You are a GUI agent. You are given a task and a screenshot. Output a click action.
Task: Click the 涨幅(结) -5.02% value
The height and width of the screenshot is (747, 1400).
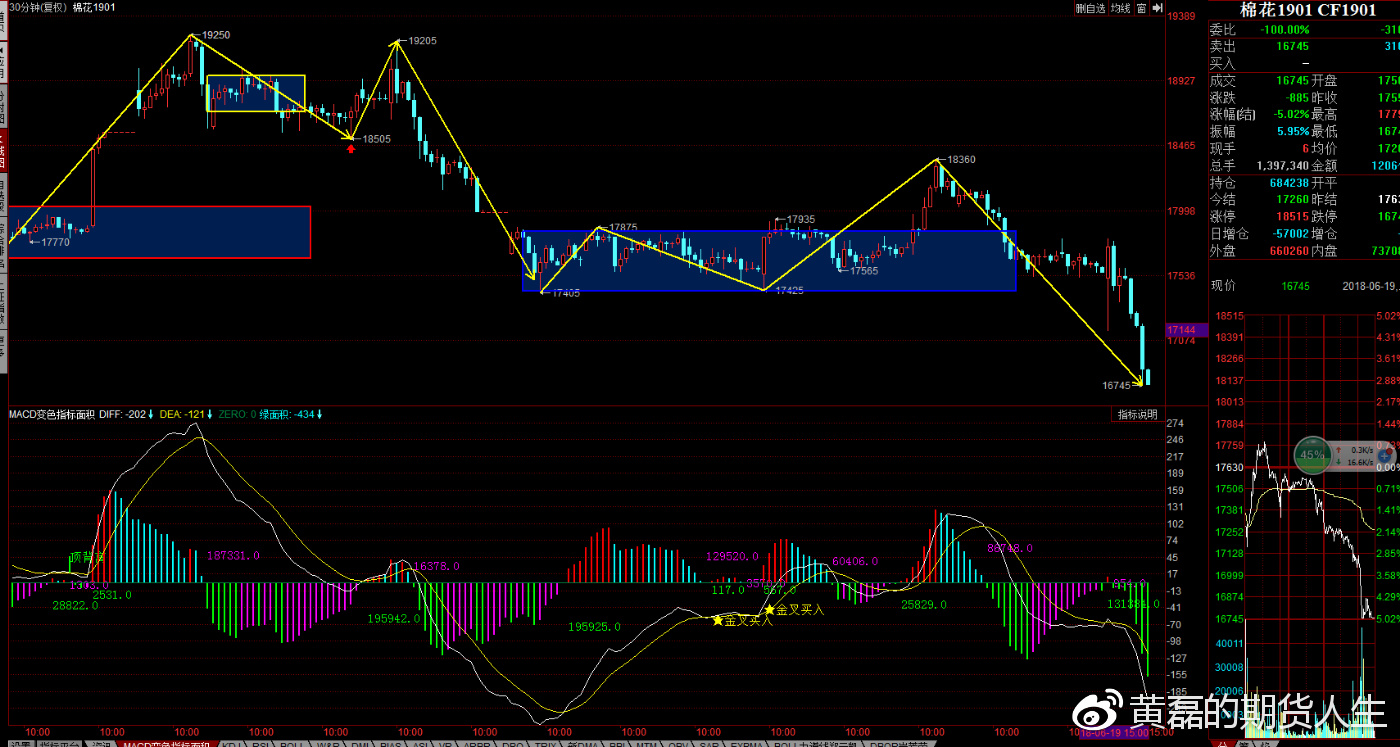pos(1290,115)
